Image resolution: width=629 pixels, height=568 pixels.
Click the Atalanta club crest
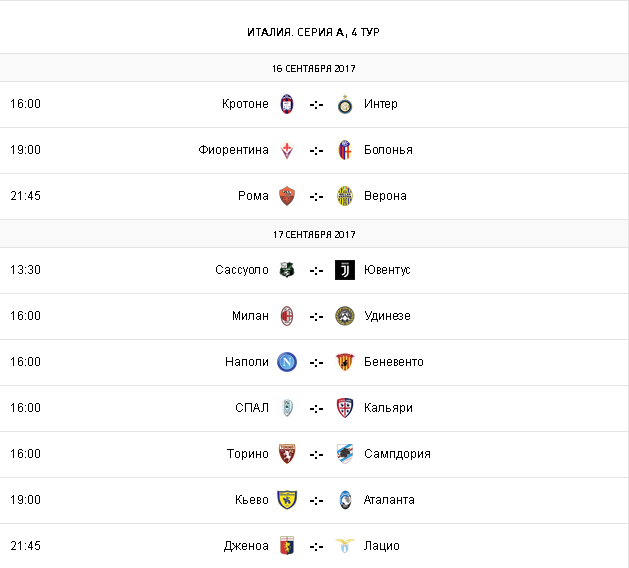pos(345,500)
